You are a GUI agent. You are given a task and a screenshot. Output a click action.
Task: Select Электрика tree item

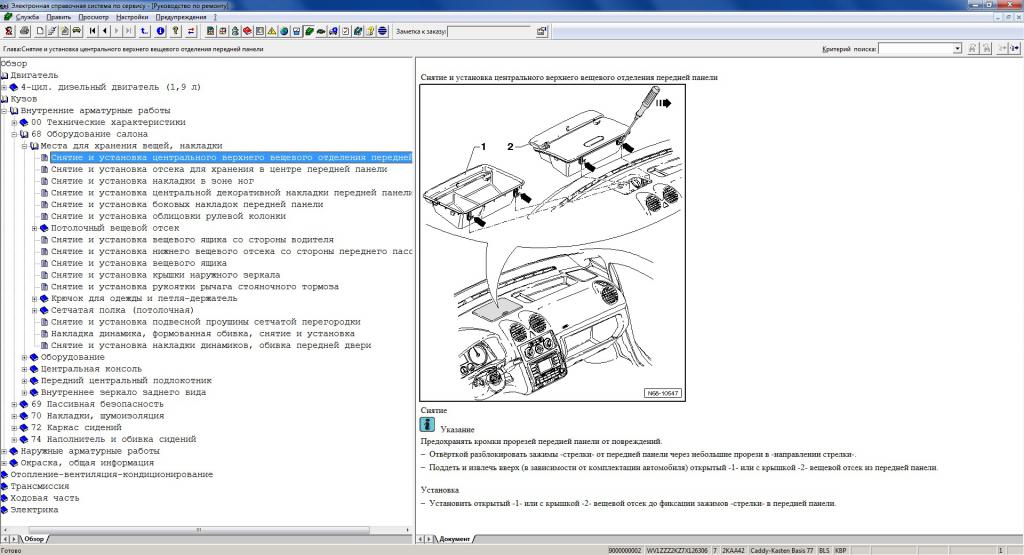coord(34,510)
